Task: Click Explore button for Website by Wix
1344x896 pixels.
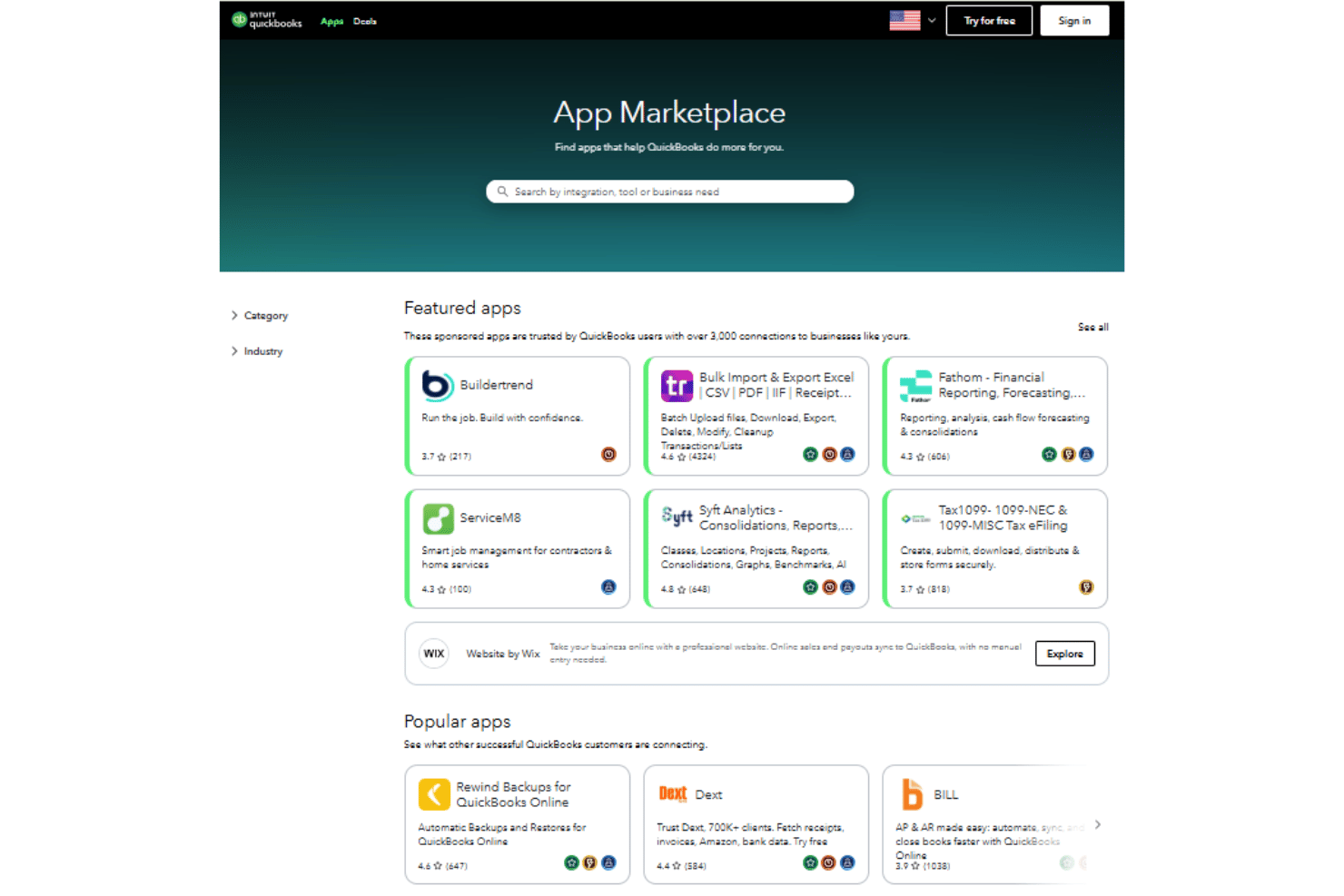Action: tap(1065, 654)
